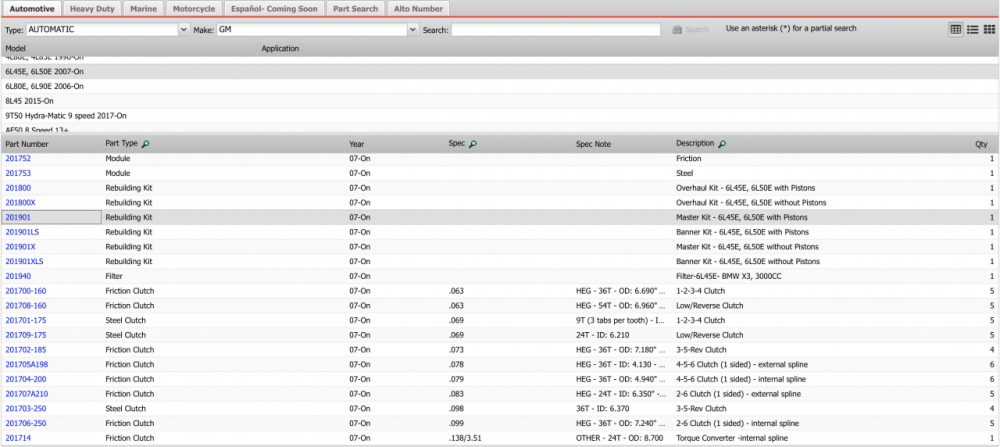The image size is (1000, 447).
Task: Click magnifier icon beside Spec header
Action: (473, 144)
